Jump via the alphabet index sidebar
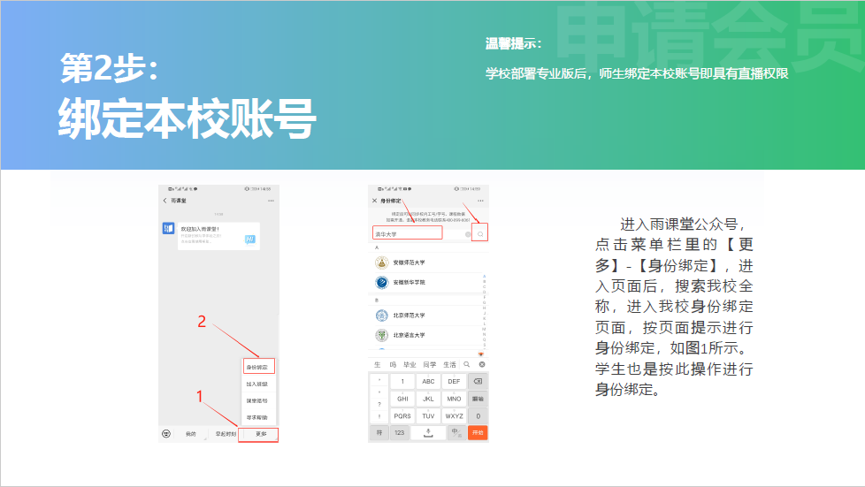The image size is (865, 487). [484, 312]
